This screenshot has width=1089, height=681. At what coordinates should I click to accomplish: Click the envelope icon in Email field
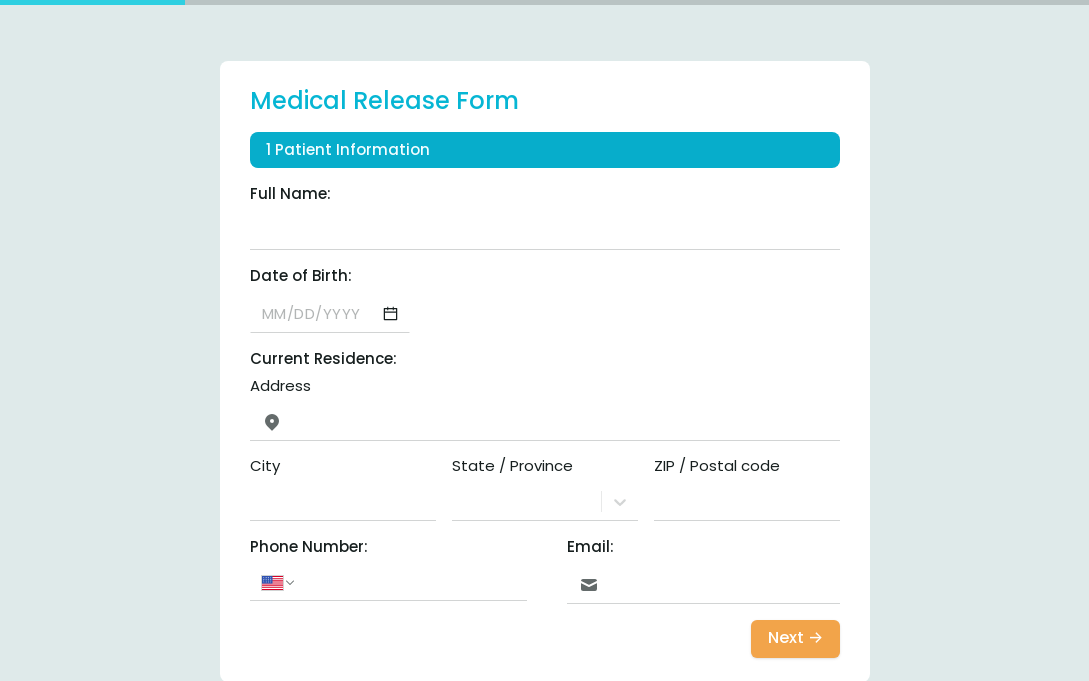tap(589, 585)
